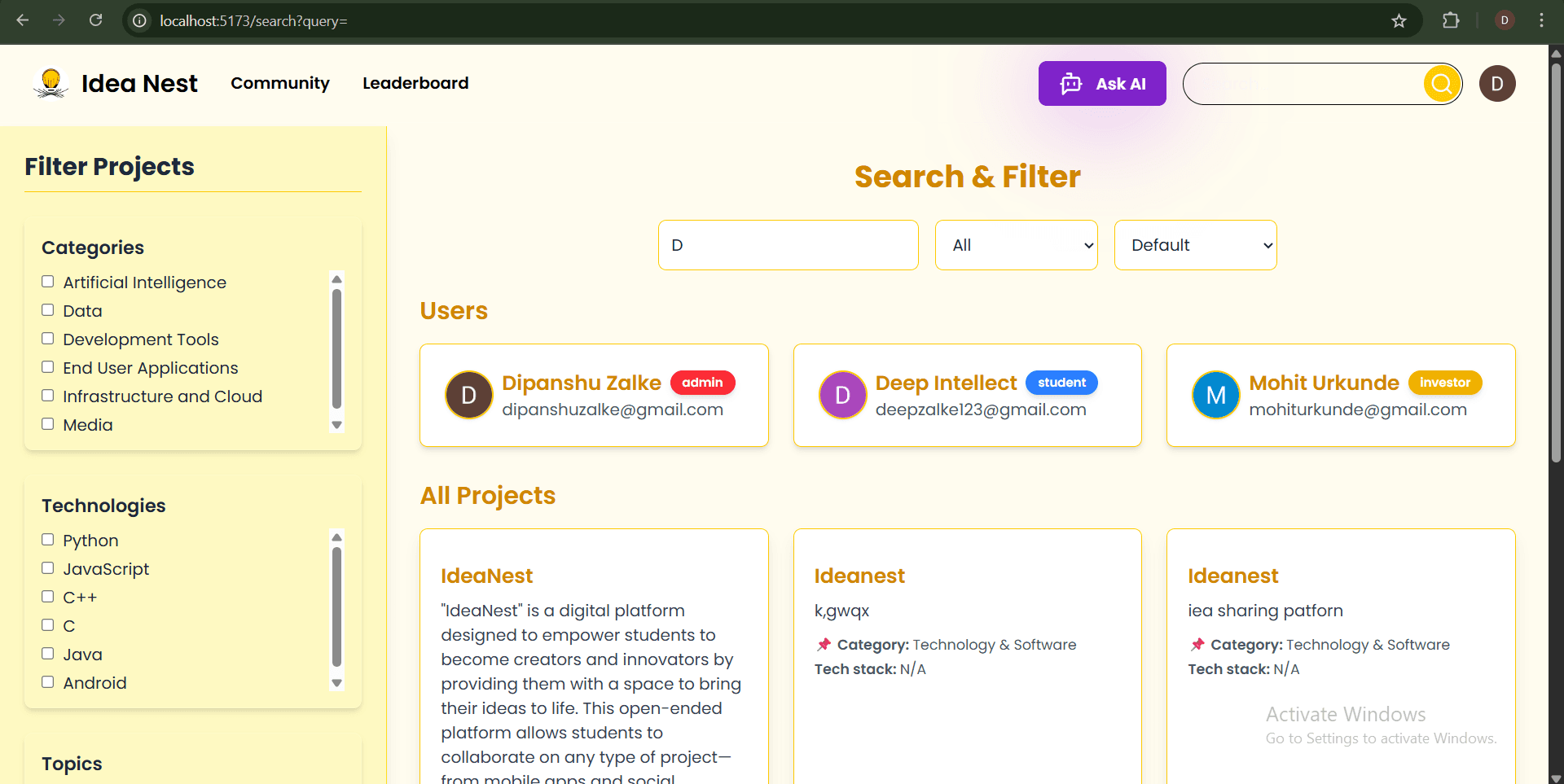The height and width of the screenshot is (784, 1564).
Task: Click Categories list down arrow
Action: point(336,425)
